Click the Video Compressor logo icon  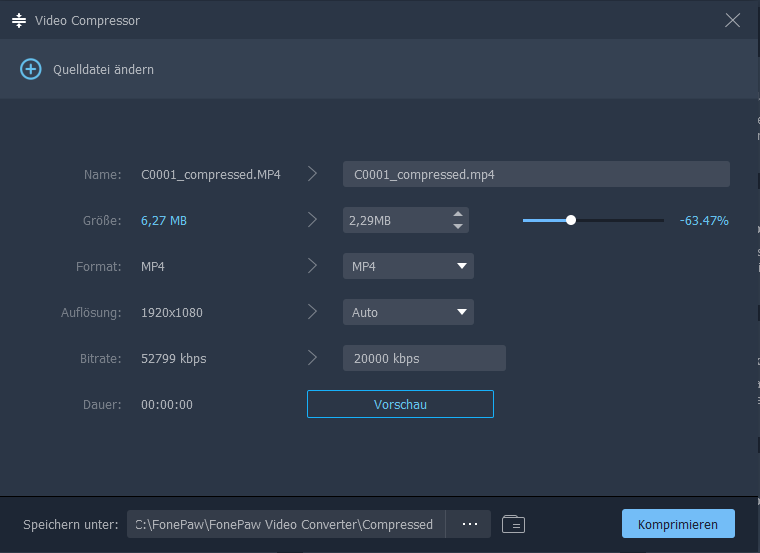pos(18,20)
